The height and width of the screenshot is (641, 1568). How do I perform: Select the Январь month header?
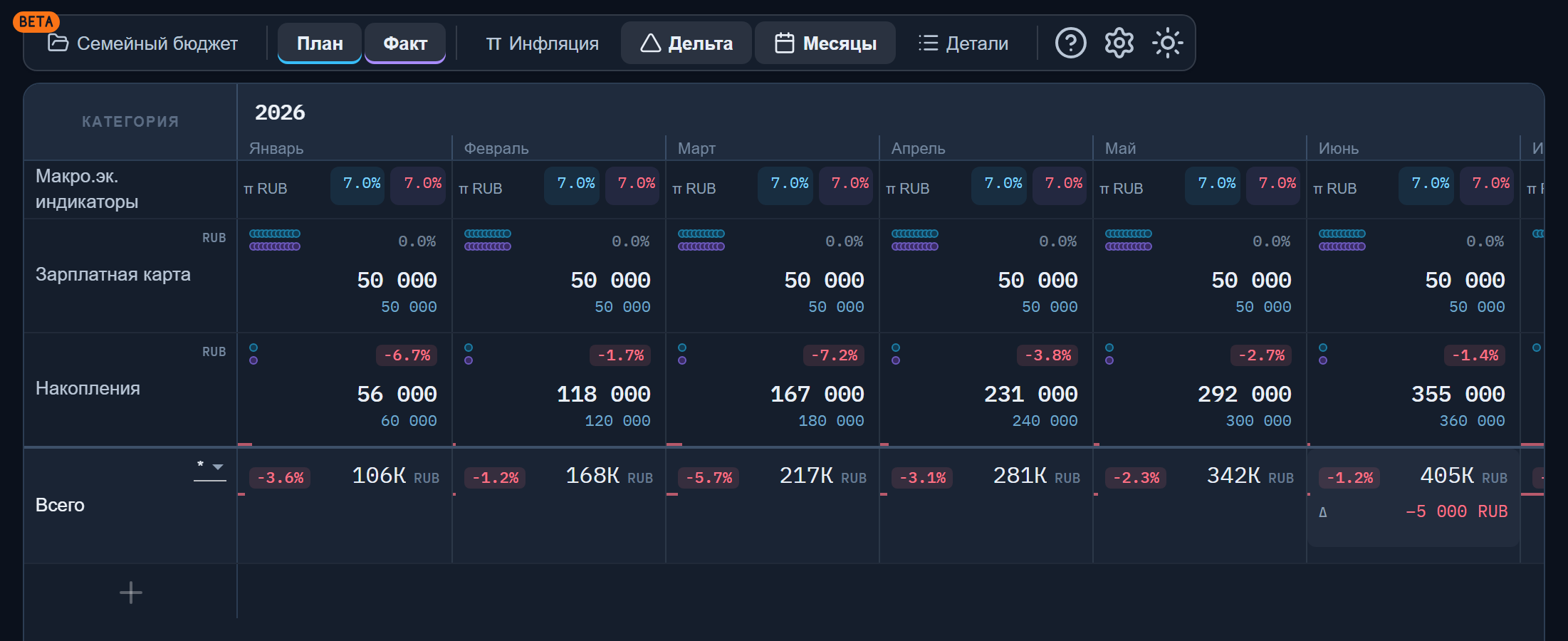276,148
